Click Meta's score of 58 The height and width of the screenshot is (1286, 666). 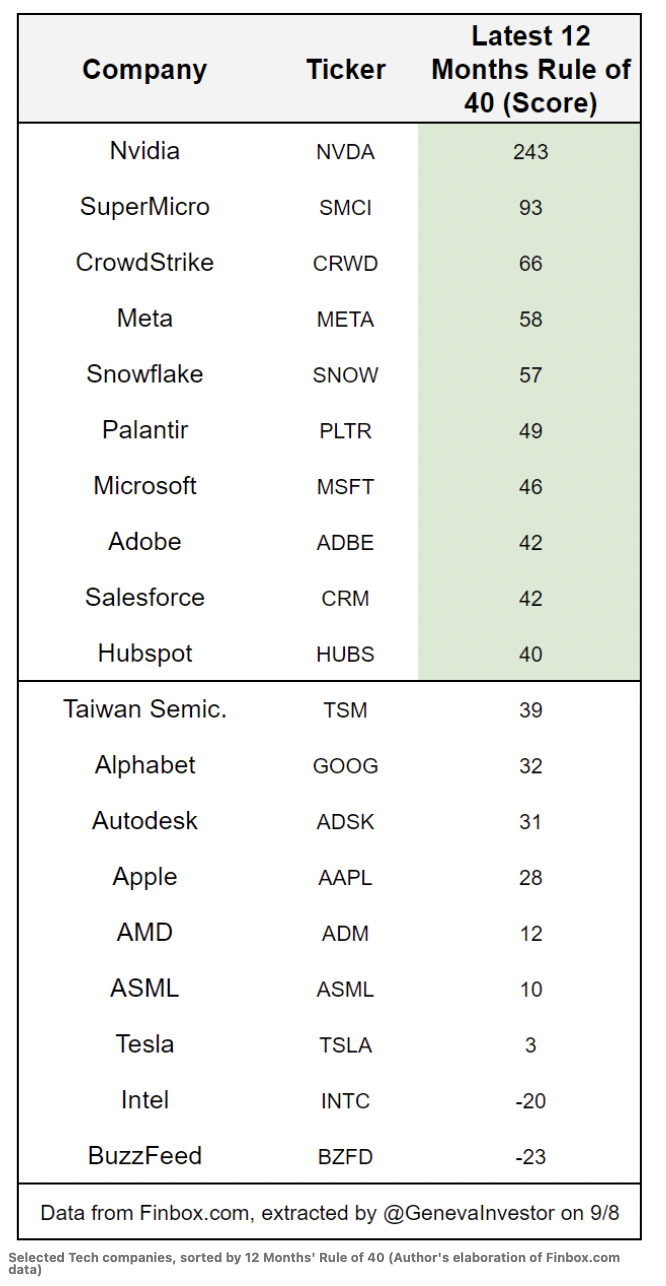pyautogui.click(x=530, y=319)
